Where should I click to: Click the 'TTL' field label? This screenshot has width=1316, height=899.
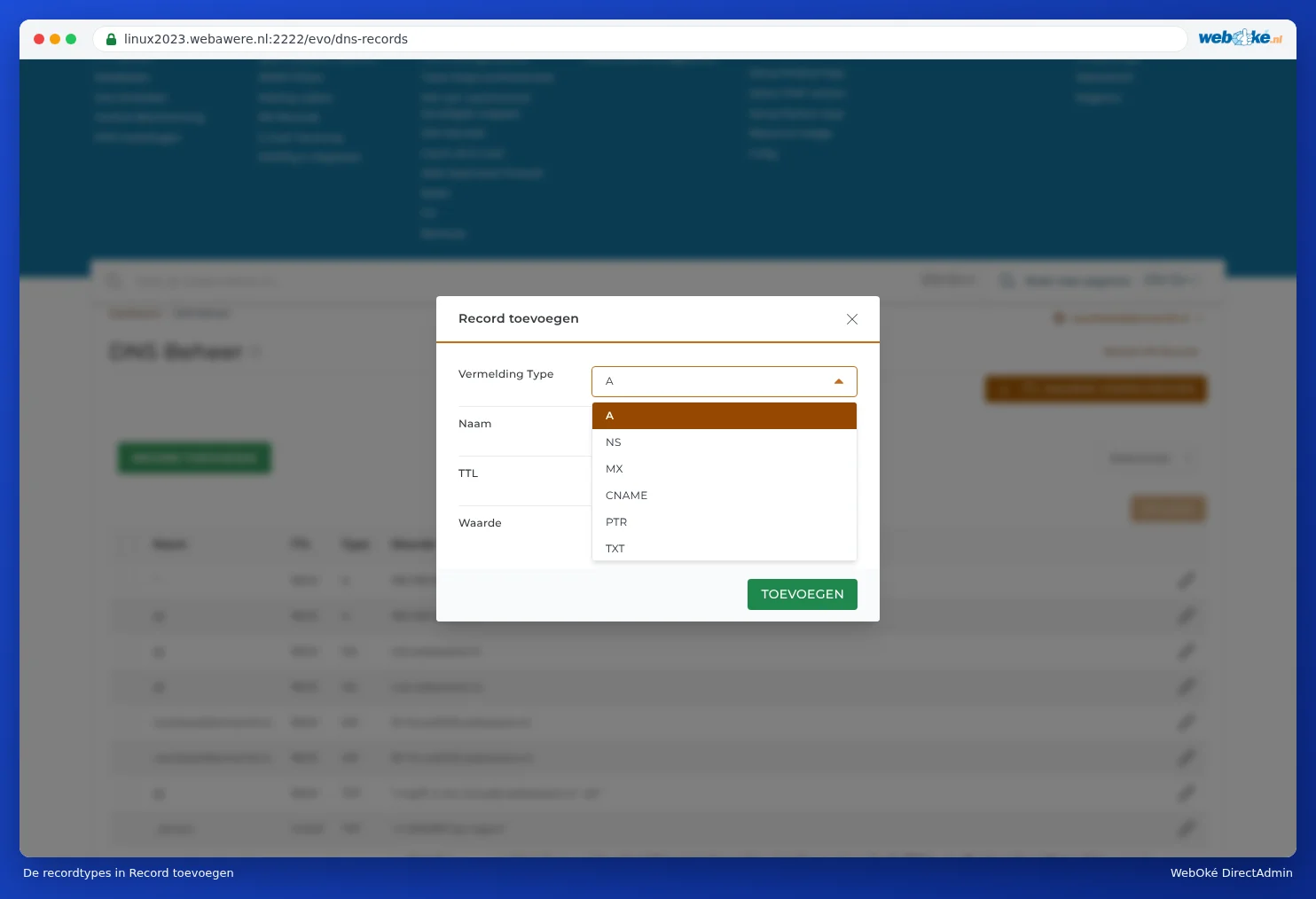468,473
